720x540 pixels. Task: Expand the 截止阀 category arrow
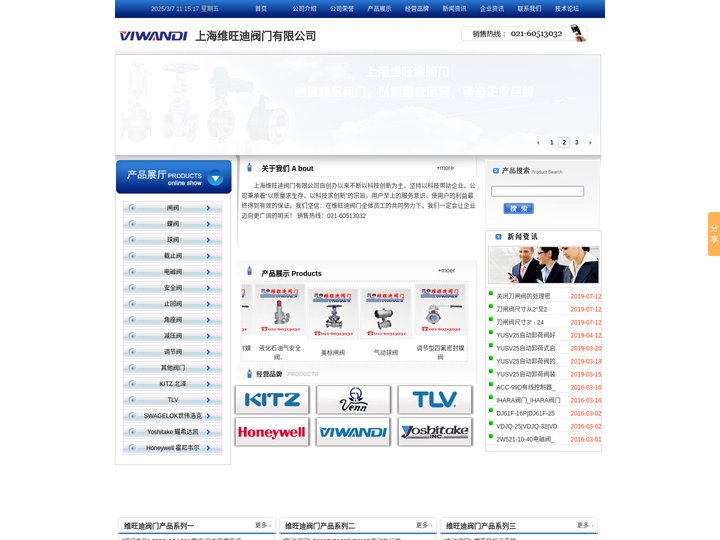click(x=208, y=256)
